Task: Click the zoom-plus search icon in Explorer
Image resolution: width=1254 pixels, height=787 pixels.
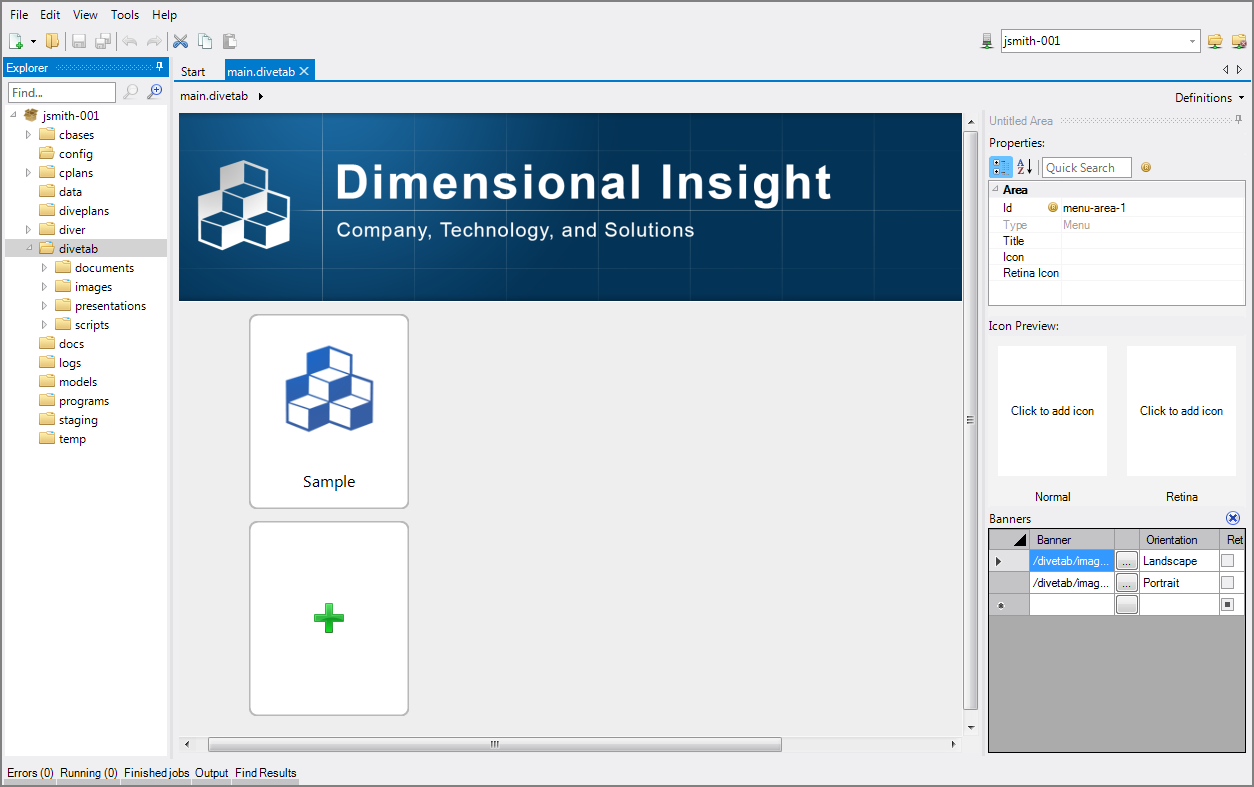Action: 154,92
